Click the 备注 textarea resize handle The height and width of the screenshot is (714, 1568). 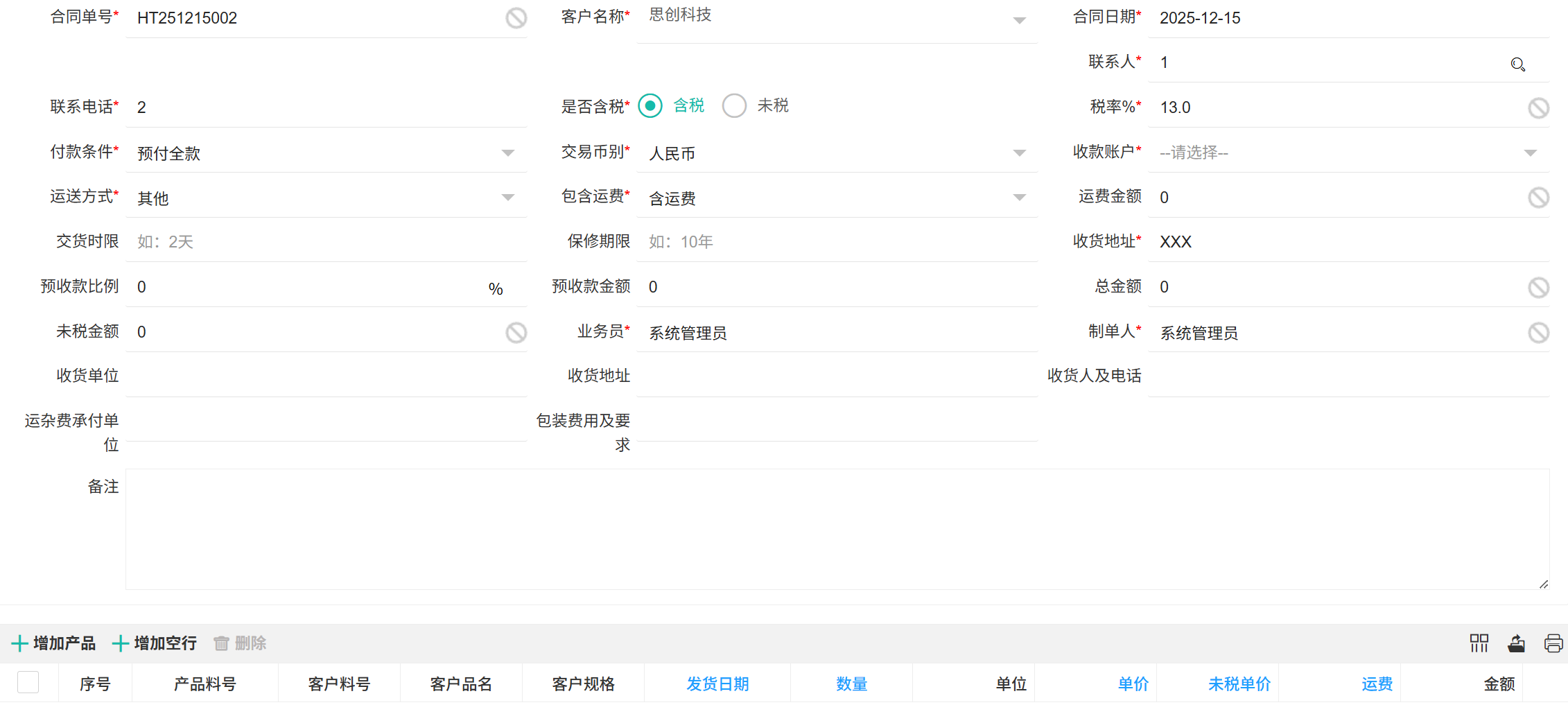1543,584
